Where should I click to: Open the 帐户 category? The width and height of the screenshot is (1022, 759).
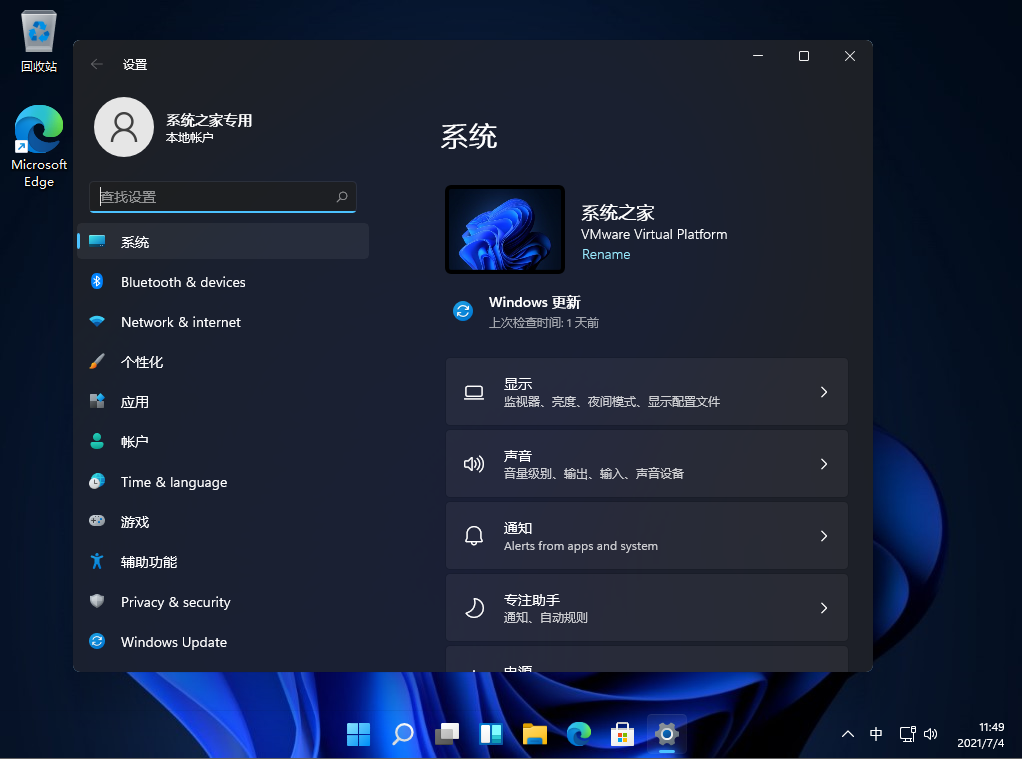click(223, 441)
